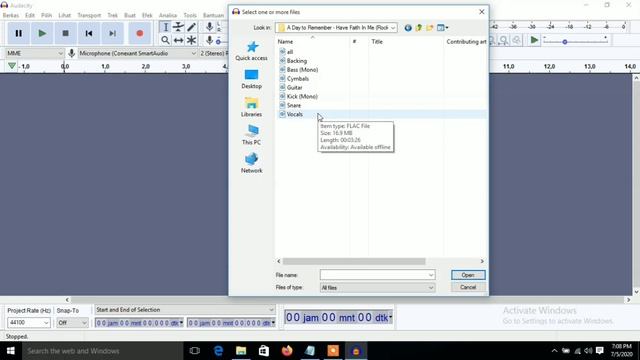Select the Multi-Tool asterisk icon
Image resolution: width=640 pixels, height=360 pixels.
191,40
